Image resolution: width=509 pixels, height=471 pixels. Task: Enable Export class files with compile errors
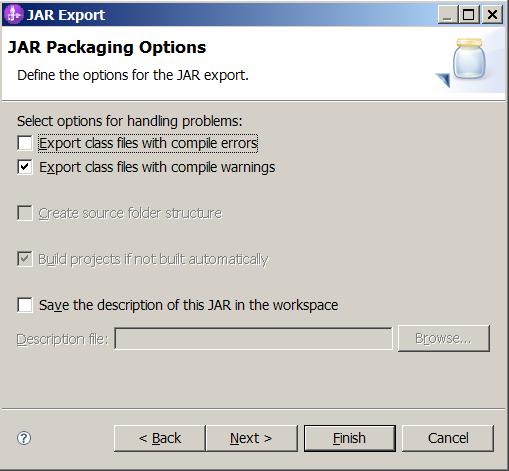pyautogui.click(x=25, y=143)
